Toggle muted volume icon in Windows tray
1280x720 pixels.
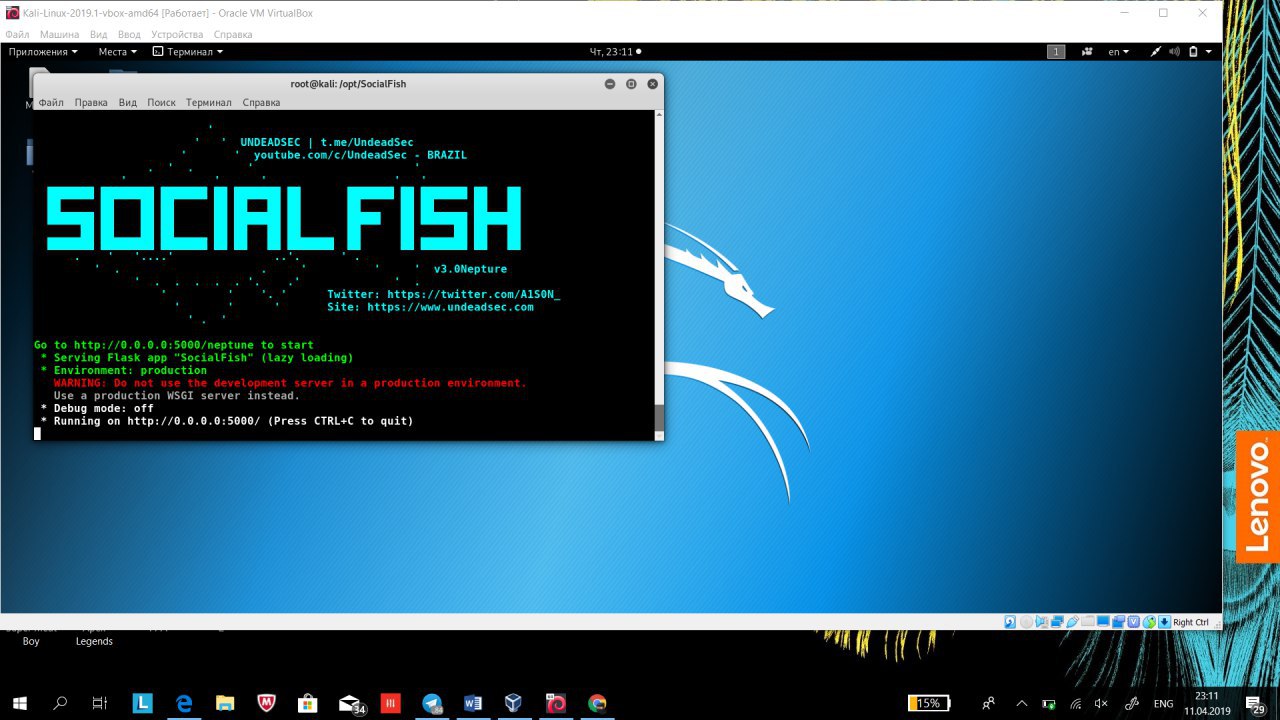click(1103, 703)
